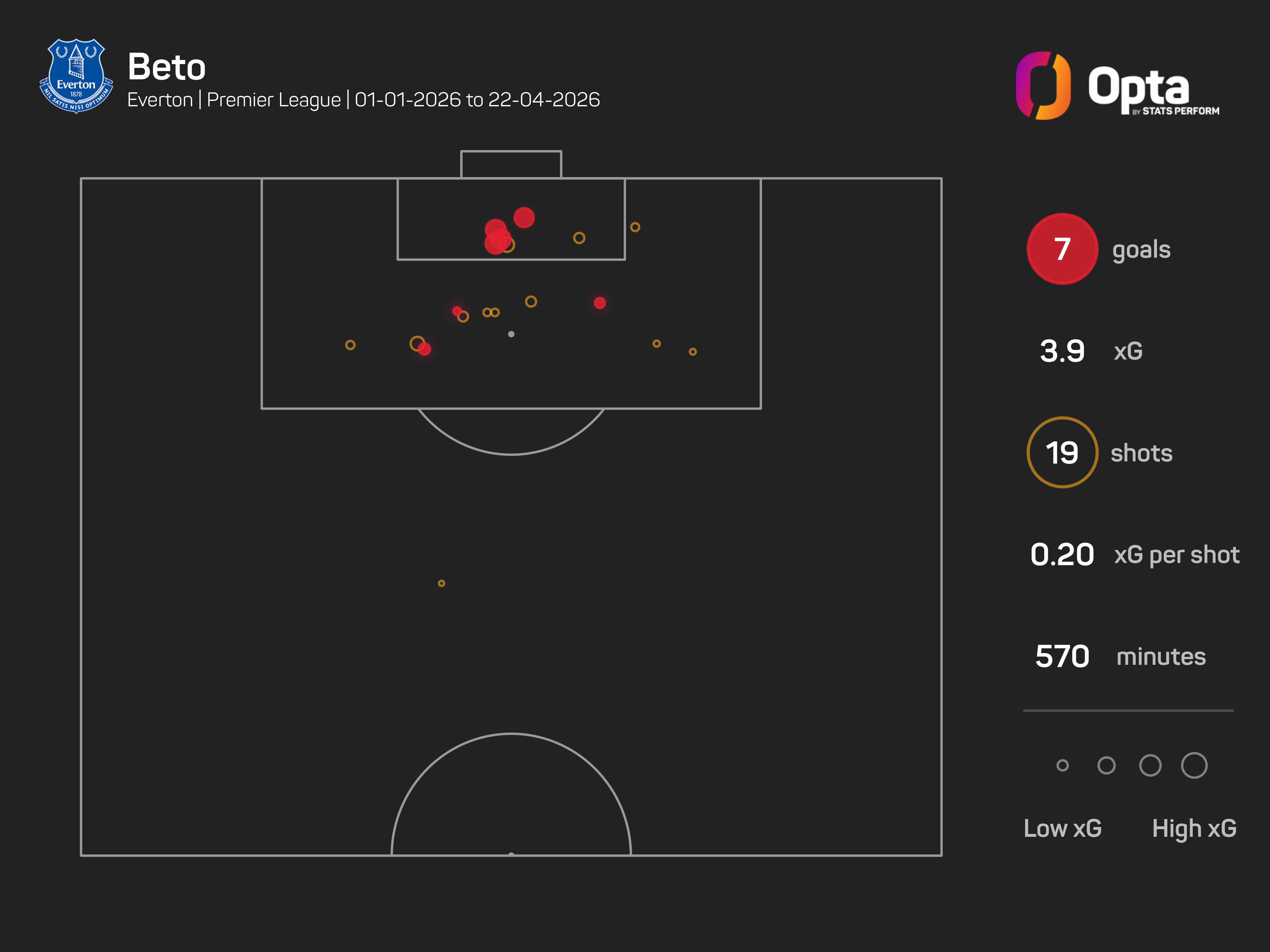
Task: Select the largest High xG legend circle
Action: point(1193,765)
